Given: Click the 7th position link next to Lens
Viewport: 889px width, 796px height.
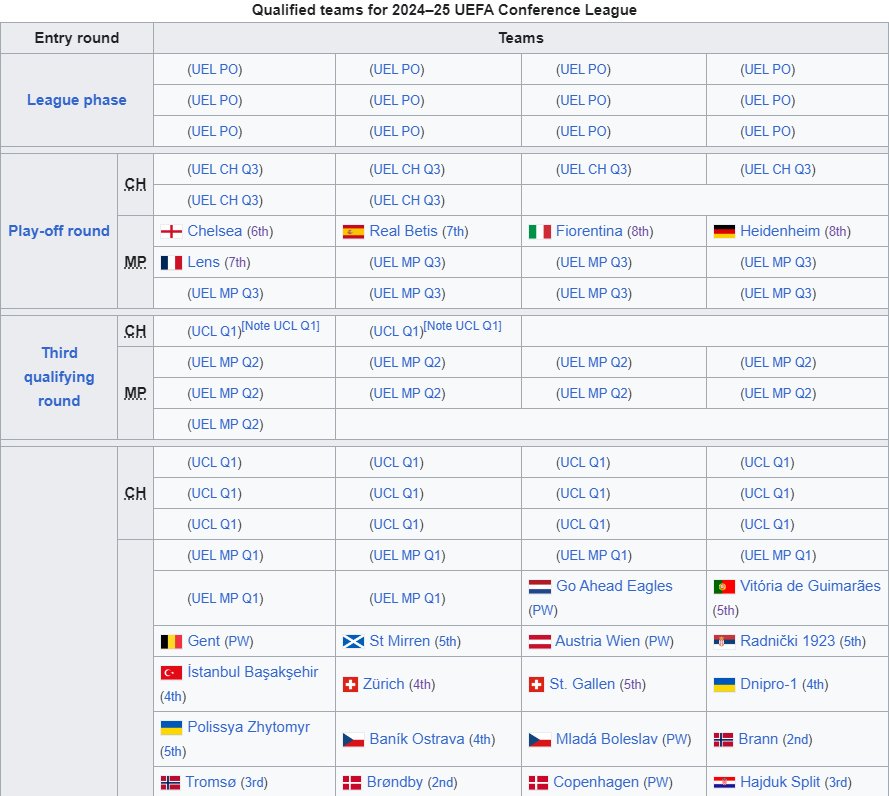Looking at the screenshot, I should 237,262.
